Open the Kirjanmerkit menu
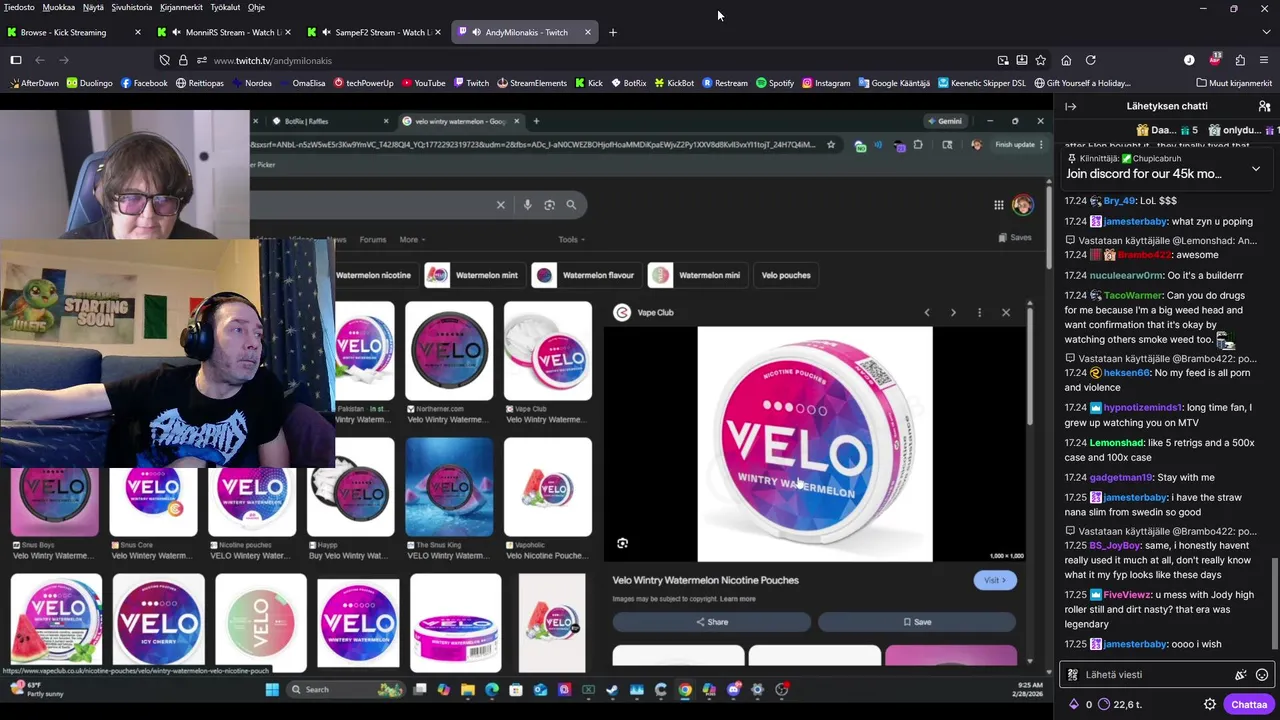The image size is (1280, 720). [x=181, y=7]
